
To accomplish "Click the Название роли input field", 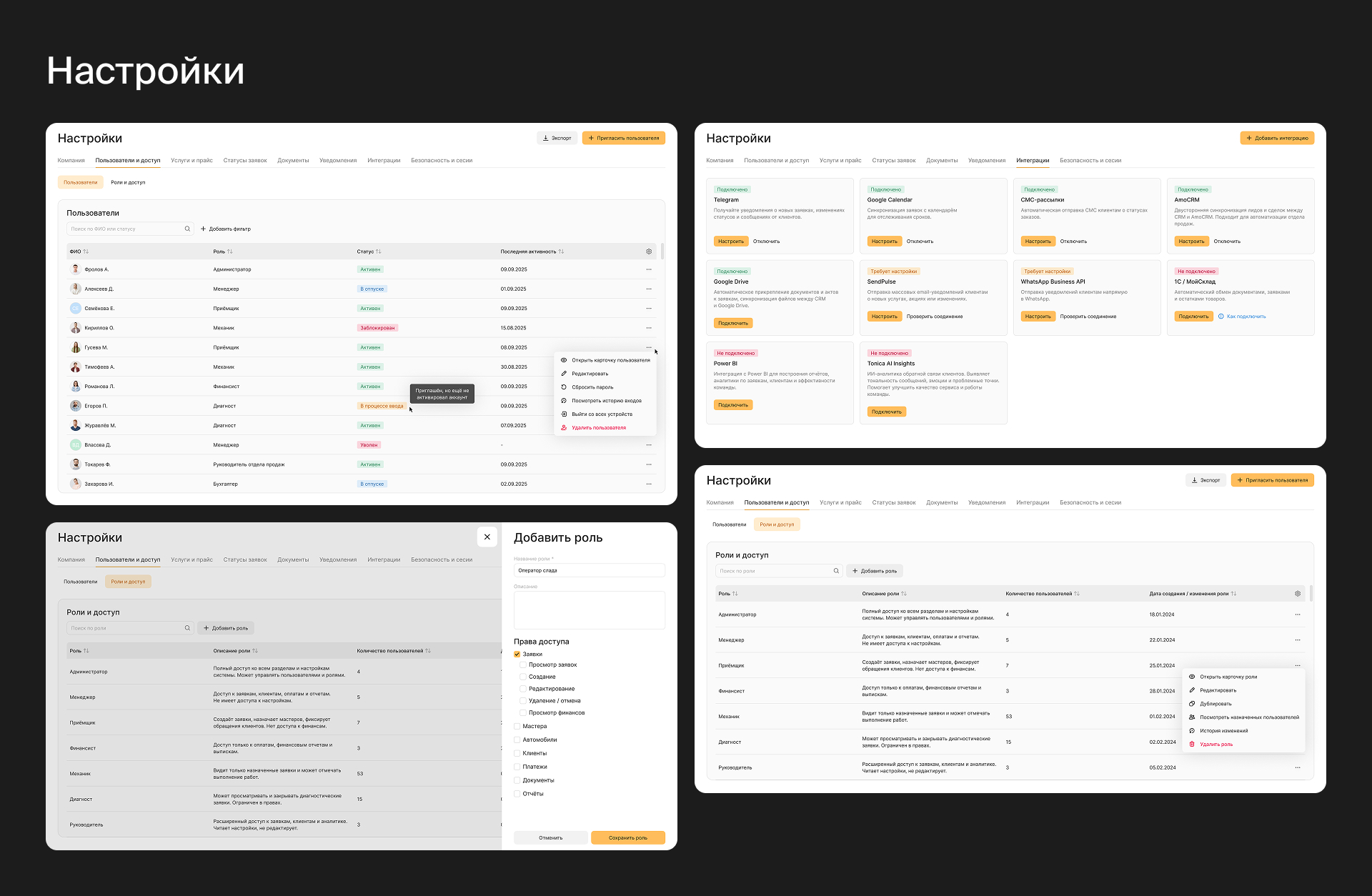I will click(x=589, y=570).
